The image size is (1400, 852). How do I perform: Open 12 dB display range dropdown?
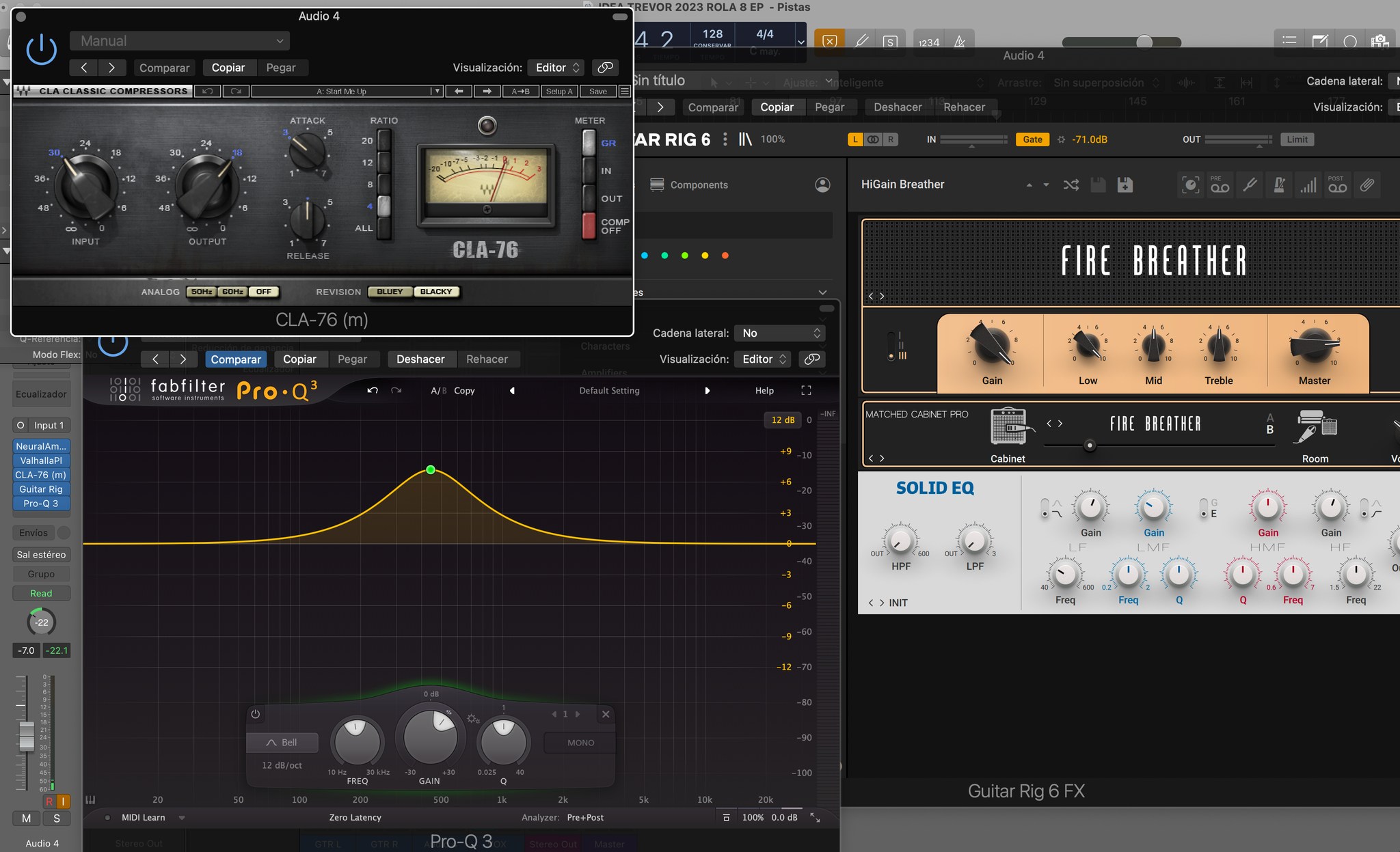(x=783, y=420)
